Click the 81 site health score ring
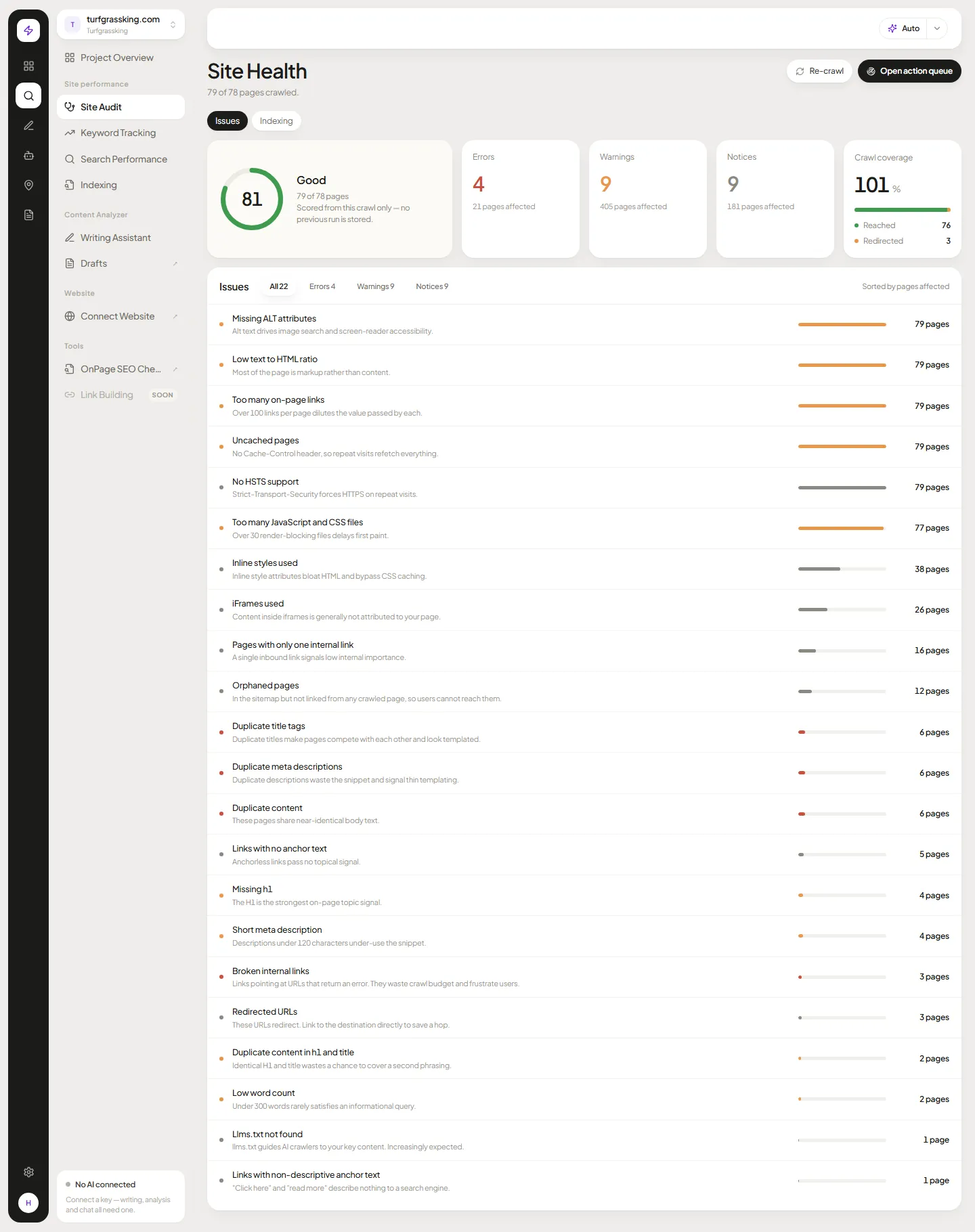 (252, 199)
